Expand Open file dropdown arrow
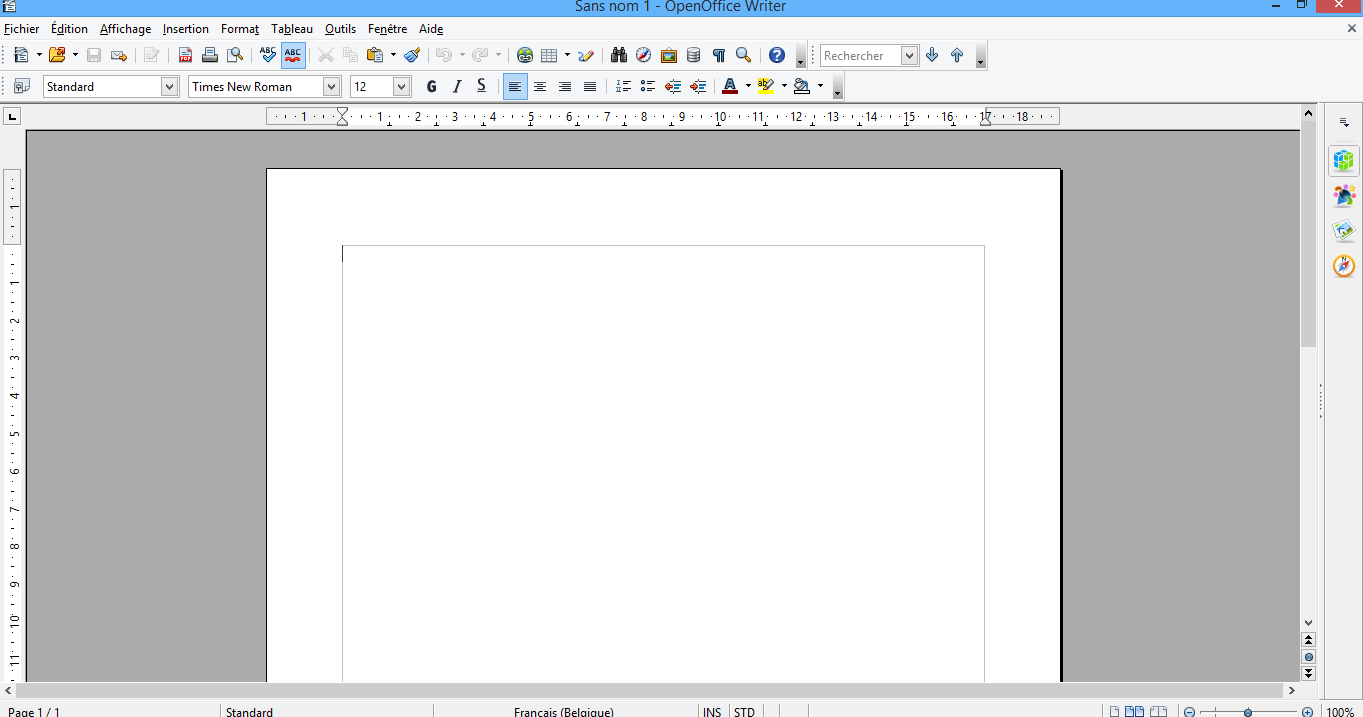The image size is (1363, 717). pos(74,55)
